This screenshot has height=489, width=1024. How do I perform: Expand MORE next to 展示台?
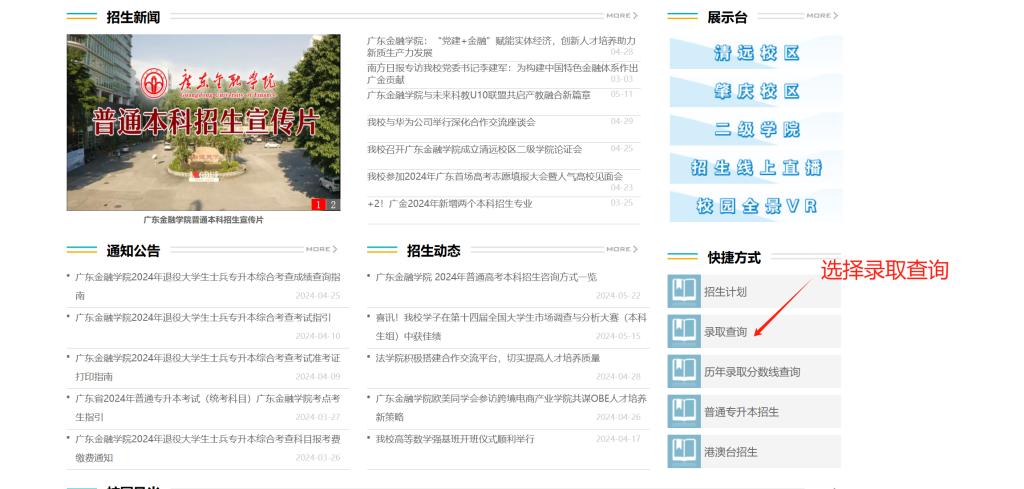(822, 15)
